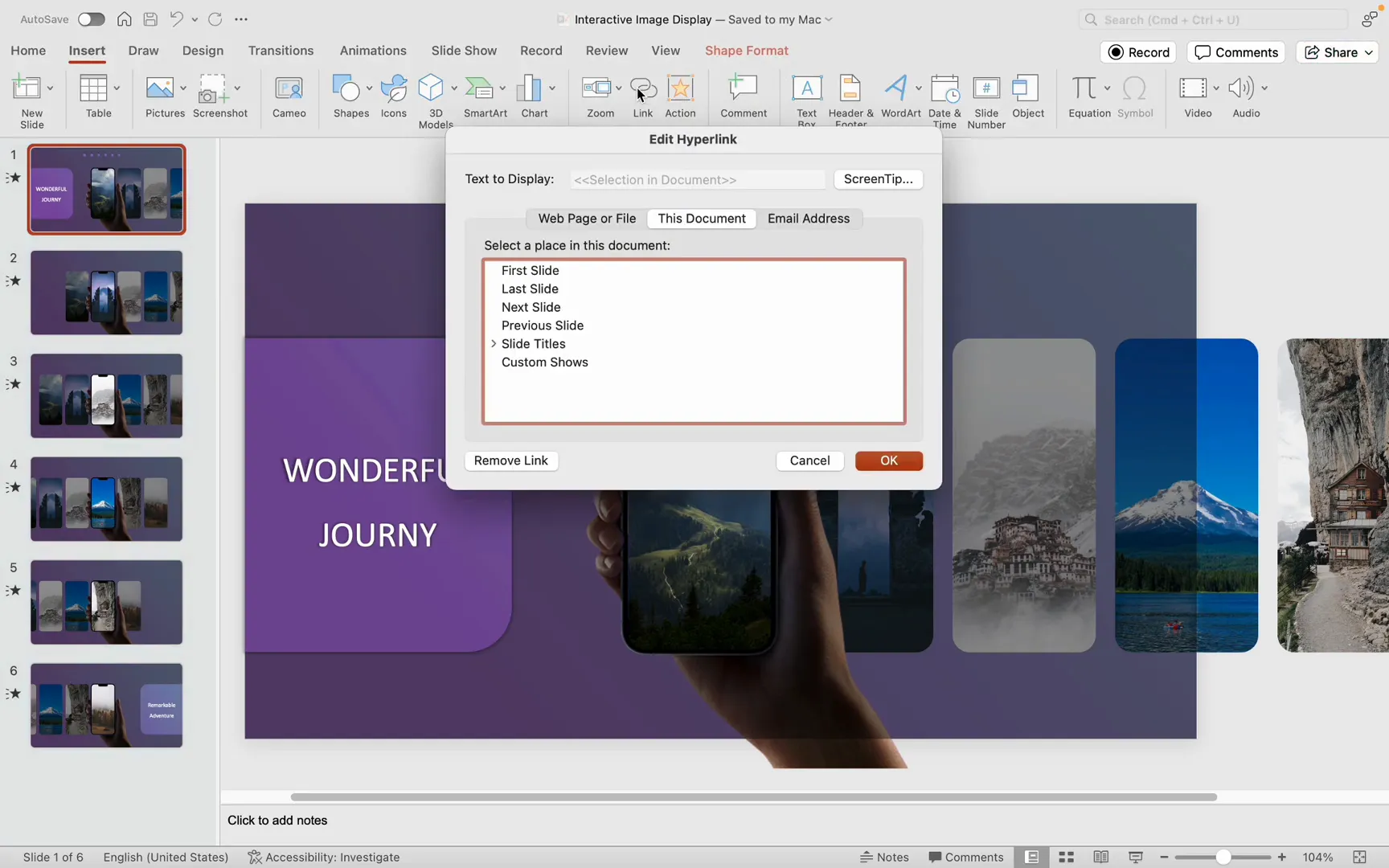1389x868 pixels.
Task: Switch to the Email Address tab
Action: 809,219
